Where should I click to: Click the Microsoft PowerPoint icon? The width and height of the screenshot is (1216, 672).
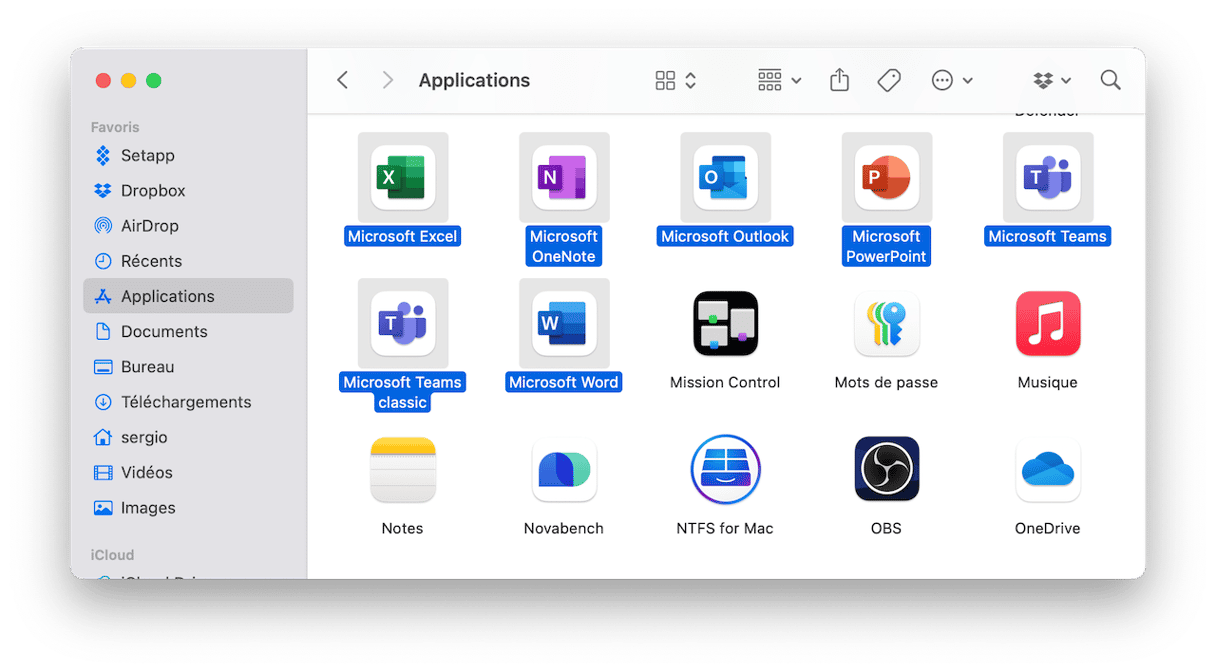tap(886, 178)
